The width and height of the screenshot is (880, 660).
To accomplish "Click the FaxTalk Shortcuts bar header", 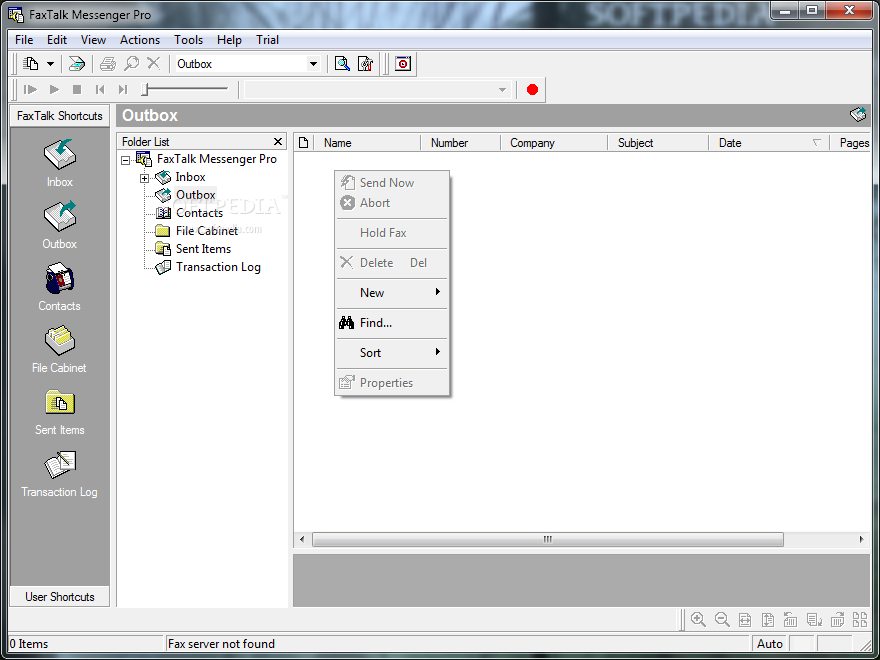I will (59, 116).
